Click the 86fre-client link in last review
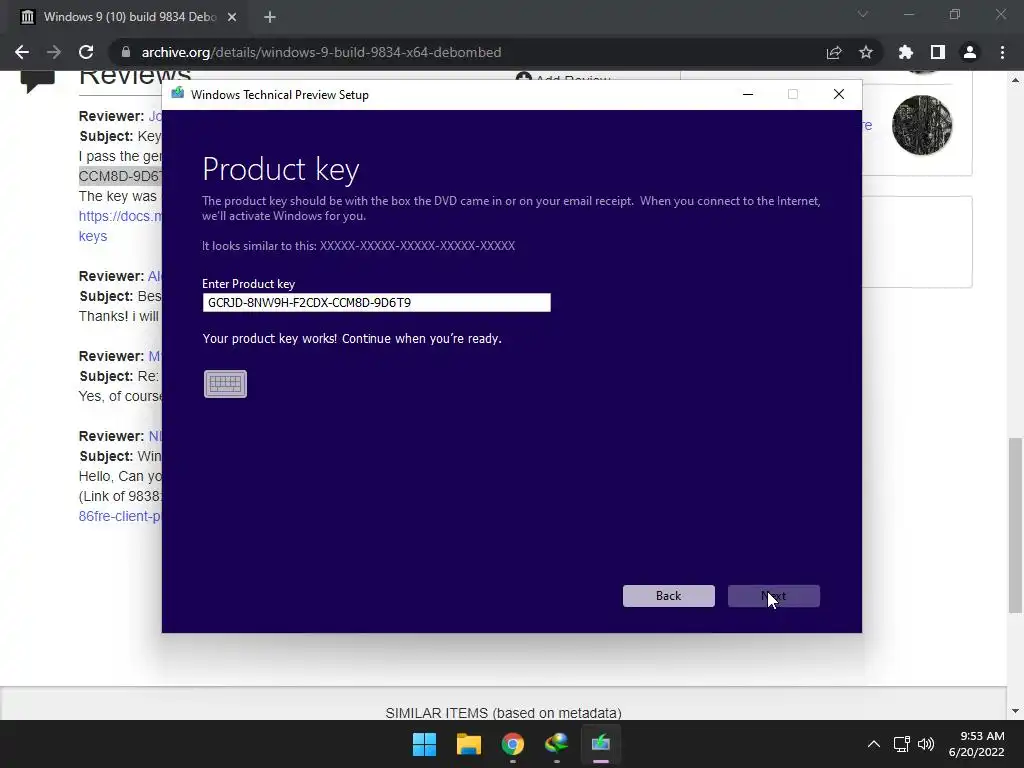This screenshot has height=768, width=1024. [x=120, y=516]
